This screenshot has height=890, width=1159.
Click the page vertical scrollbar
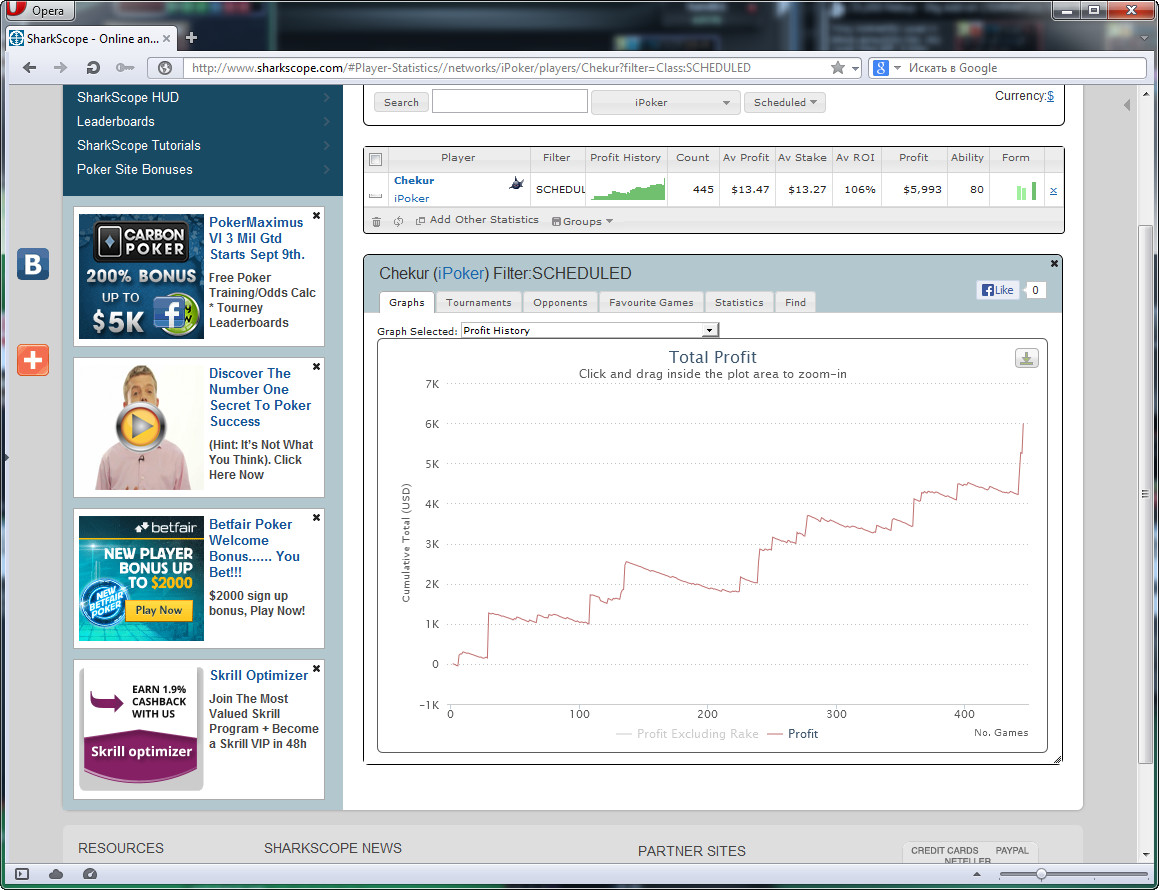click(1145, 494)
